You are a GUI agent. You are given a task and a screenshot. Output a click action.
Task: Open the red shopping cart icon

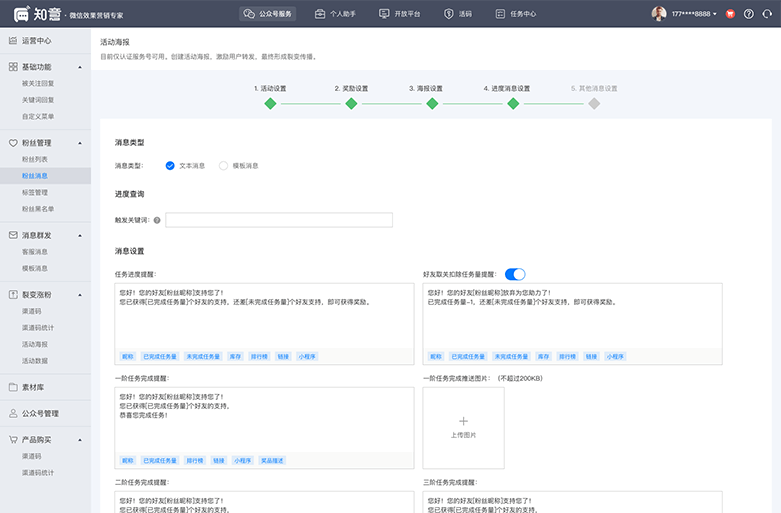(x=730, y=14)
